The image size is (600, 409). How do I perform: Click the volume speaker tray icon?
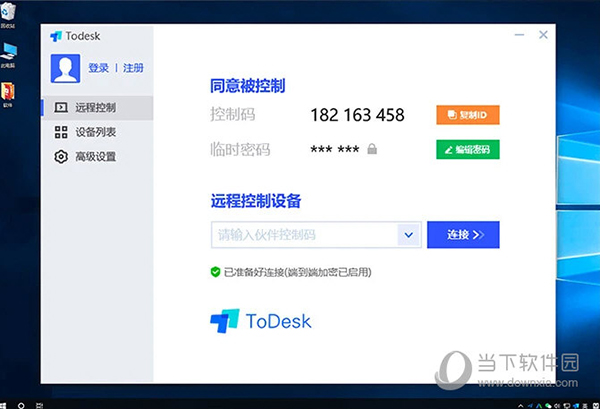point(557,406)
